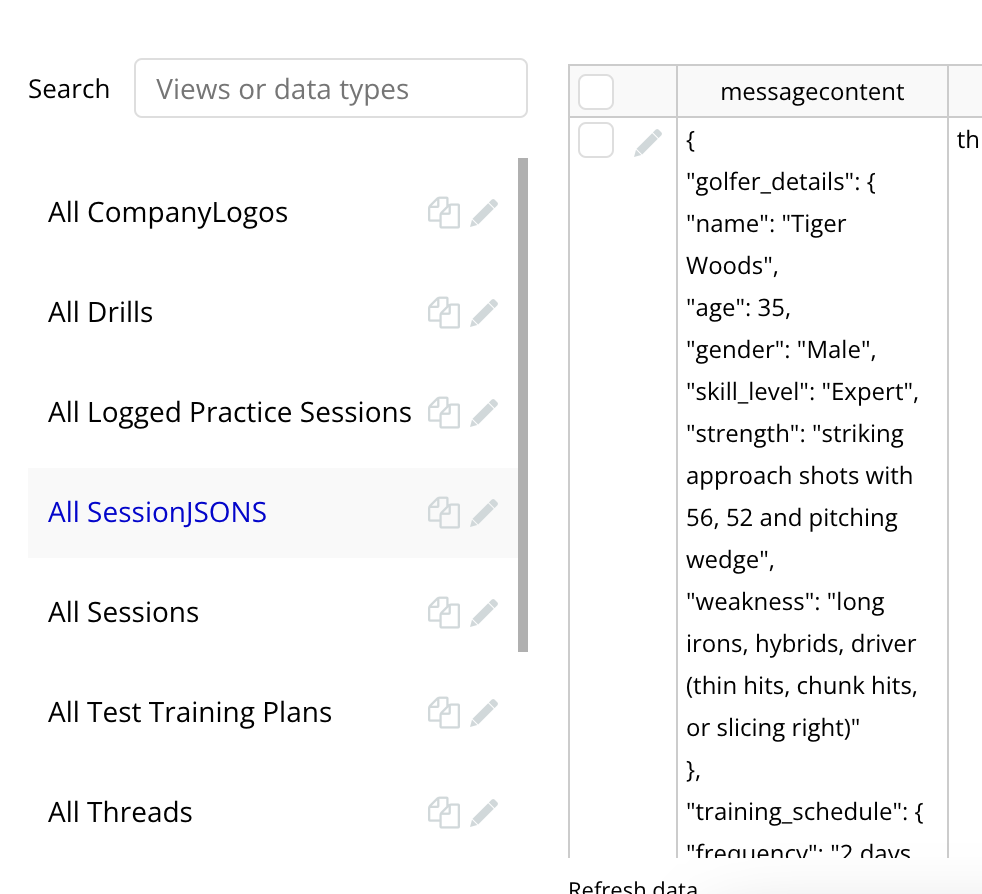Tick the select-all checkbox in table header
This screenshot has height=894, width=982.
pos(596,91)
